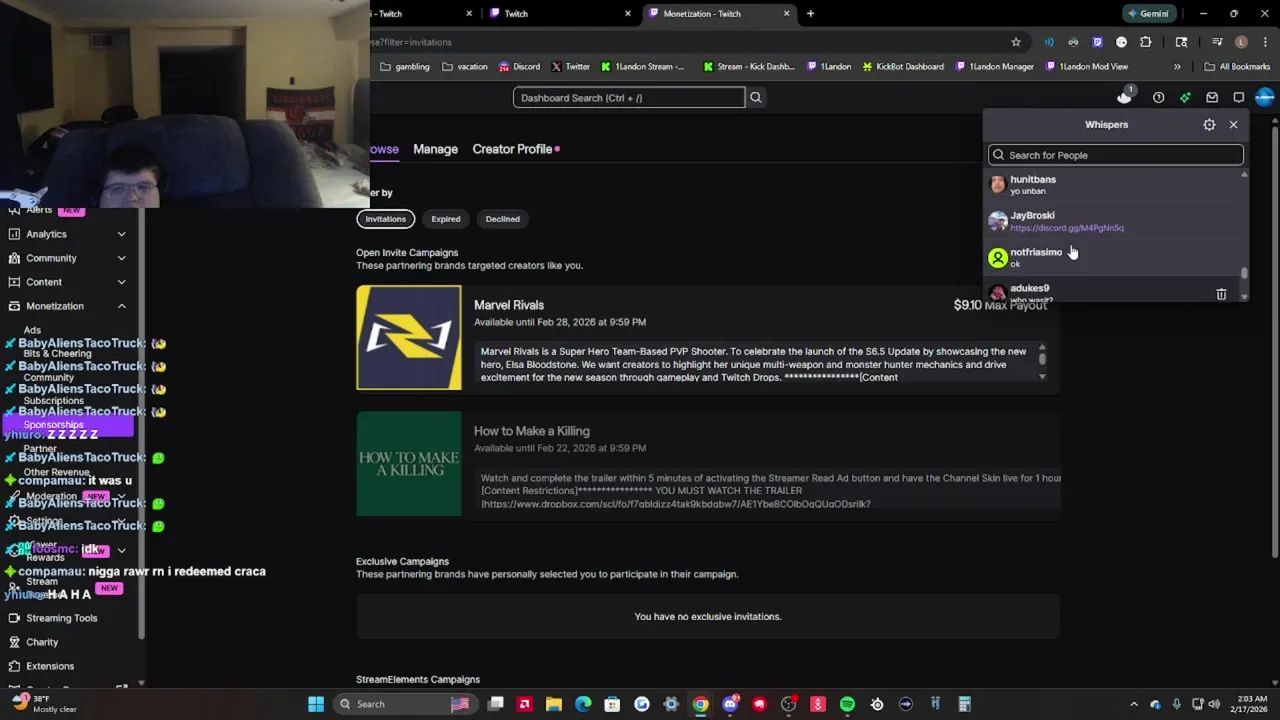Open Discord from the taskbar
The width and height of the screenshot is (1280, 720).
[730, 704]
